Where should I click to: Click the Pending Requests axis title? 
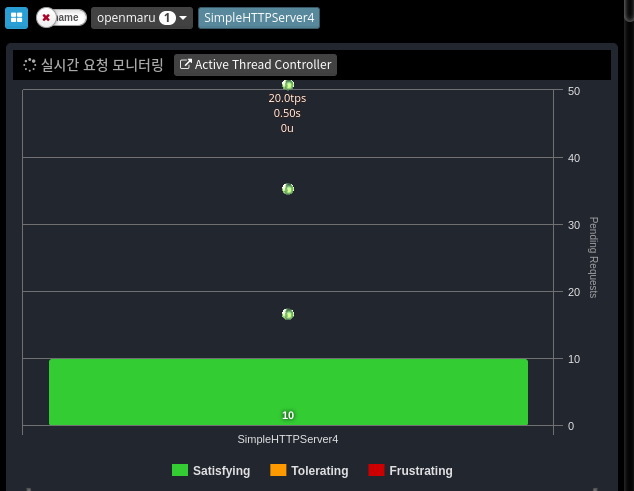click(593, 257)
